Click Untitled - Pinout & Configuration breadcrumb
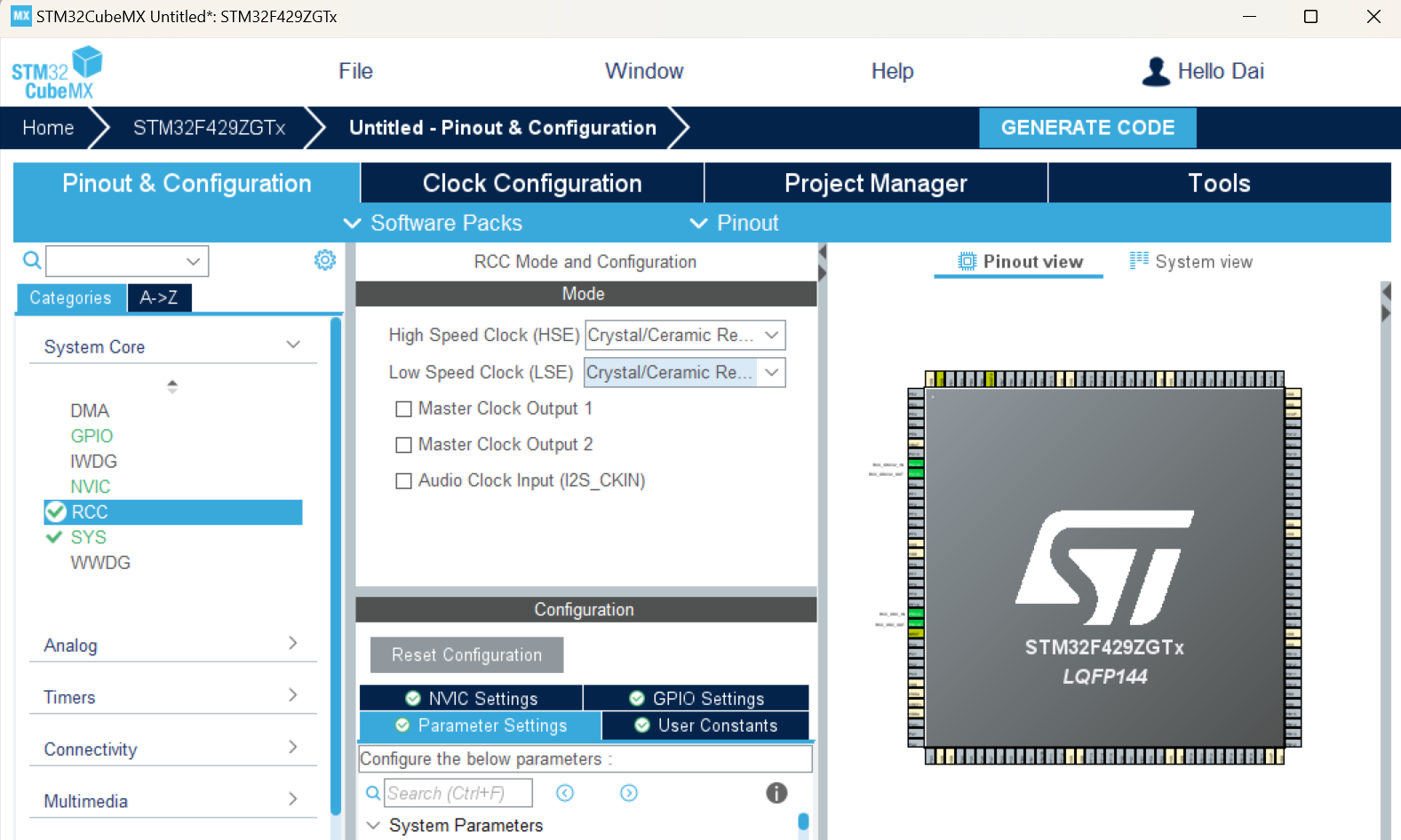Viewport: 1401px width, 840px height. coord(503,128)
